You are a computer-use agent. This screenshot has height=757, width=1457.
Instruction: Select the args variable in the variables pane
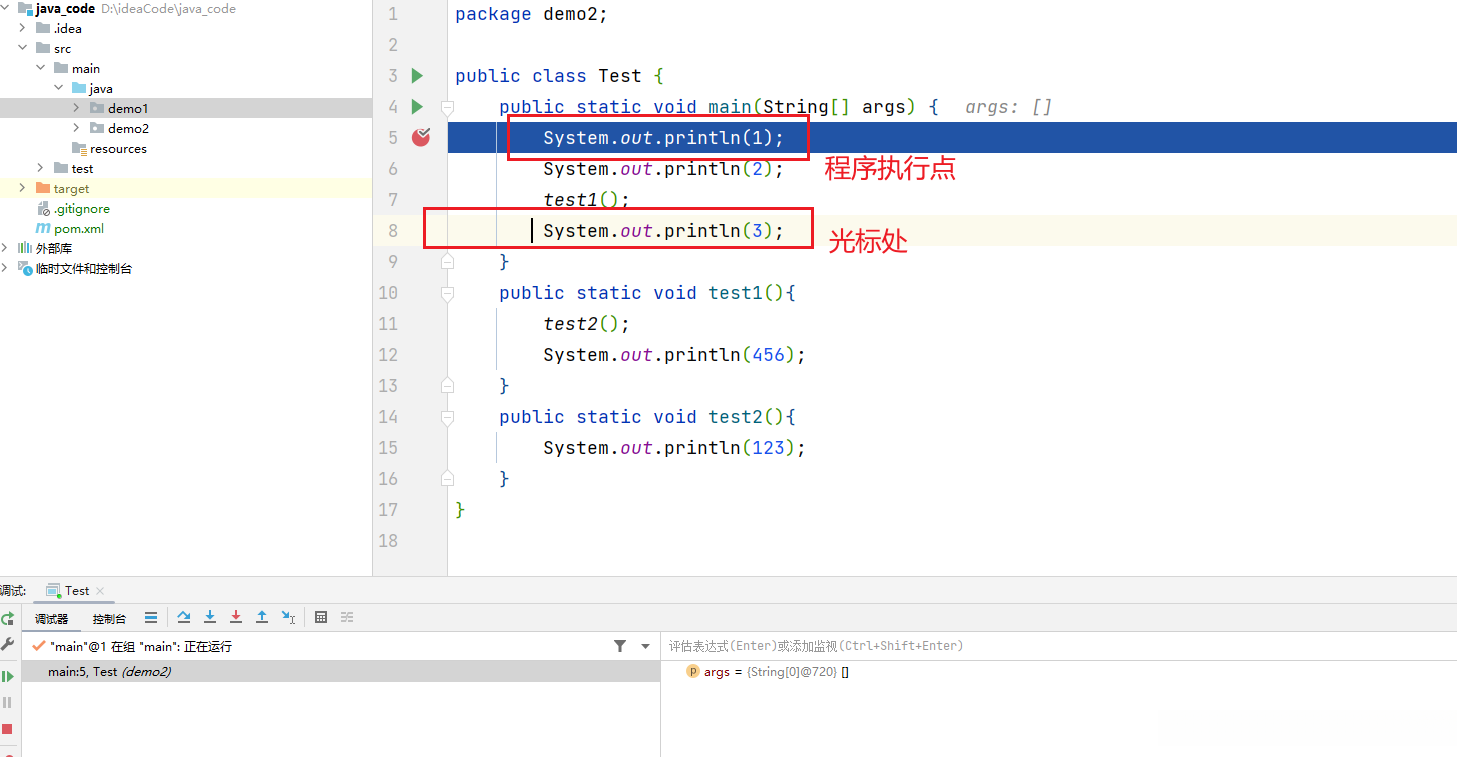point(767,672)
